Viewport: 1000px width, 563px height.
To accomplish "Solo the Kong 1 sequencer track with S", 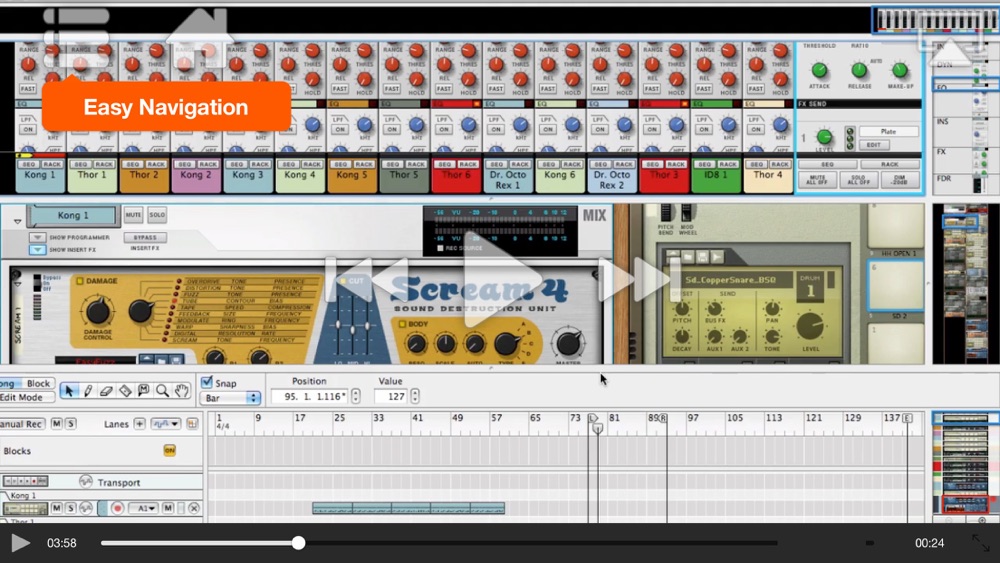I will 71,508.
